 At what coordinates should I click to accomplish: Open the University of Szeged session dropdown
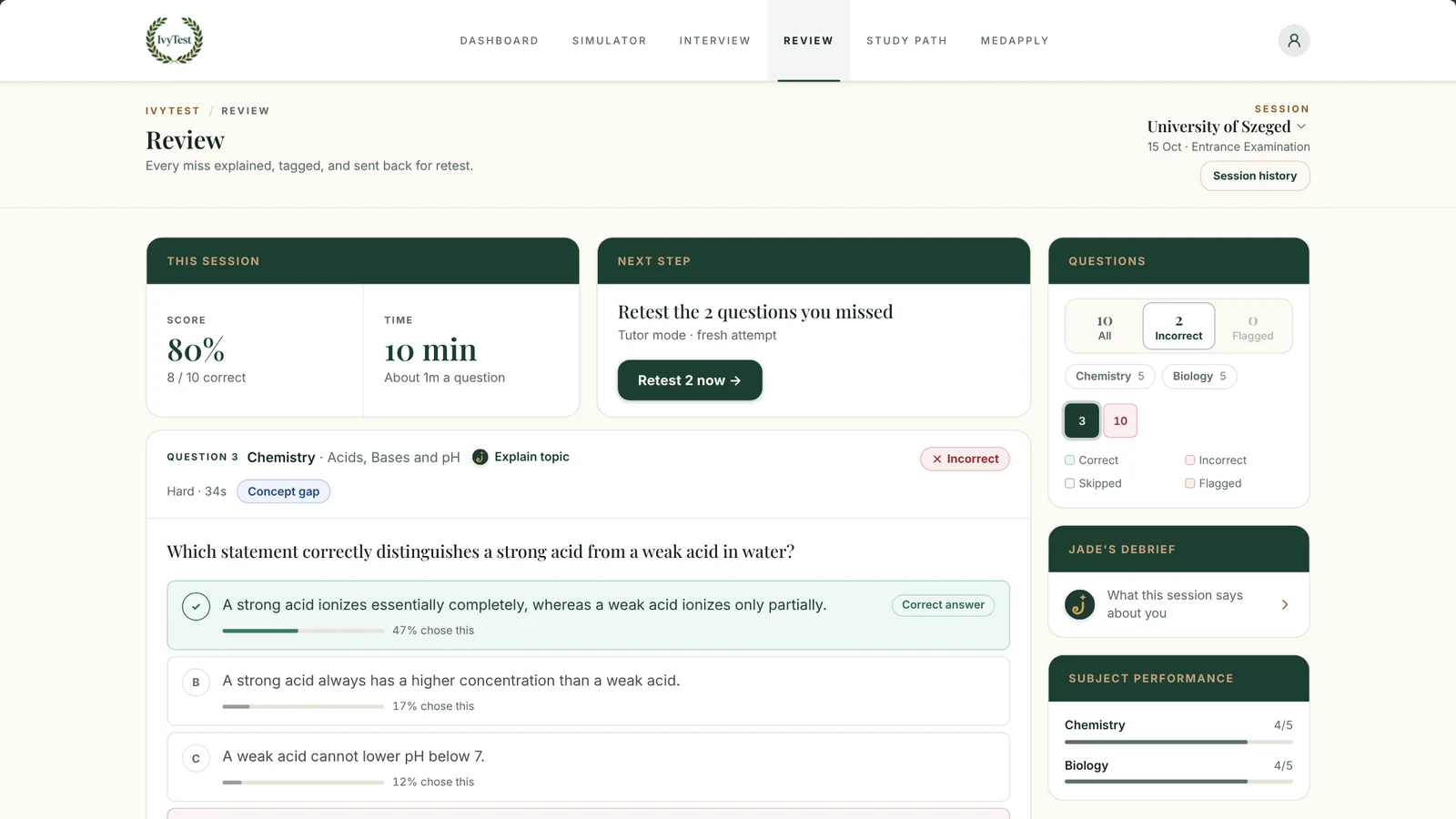click(x=1227, y=126)
